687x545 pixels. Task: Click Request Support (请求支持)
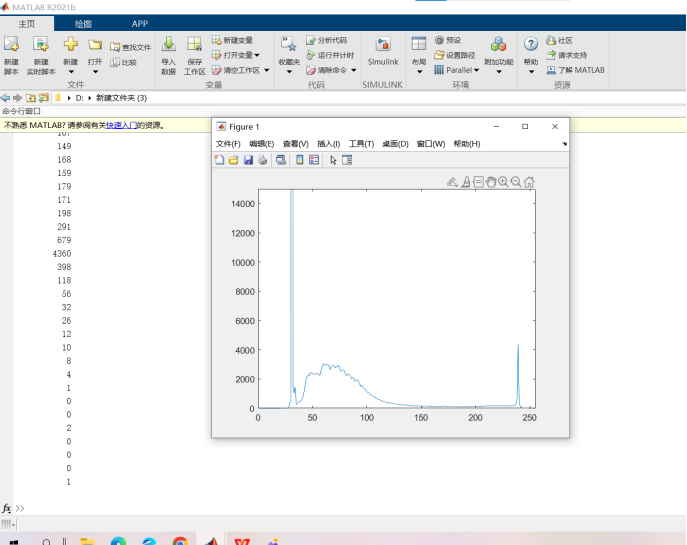[567, 55]
